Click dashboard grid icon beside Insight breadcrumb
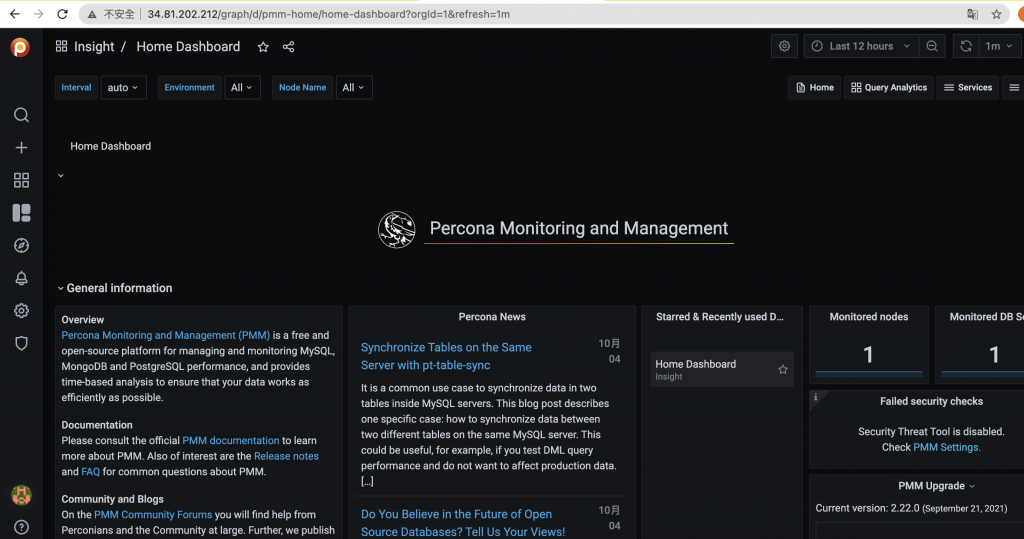Image resolution: width=1024 pixels, height=539 pixels. tap(61, 46)
